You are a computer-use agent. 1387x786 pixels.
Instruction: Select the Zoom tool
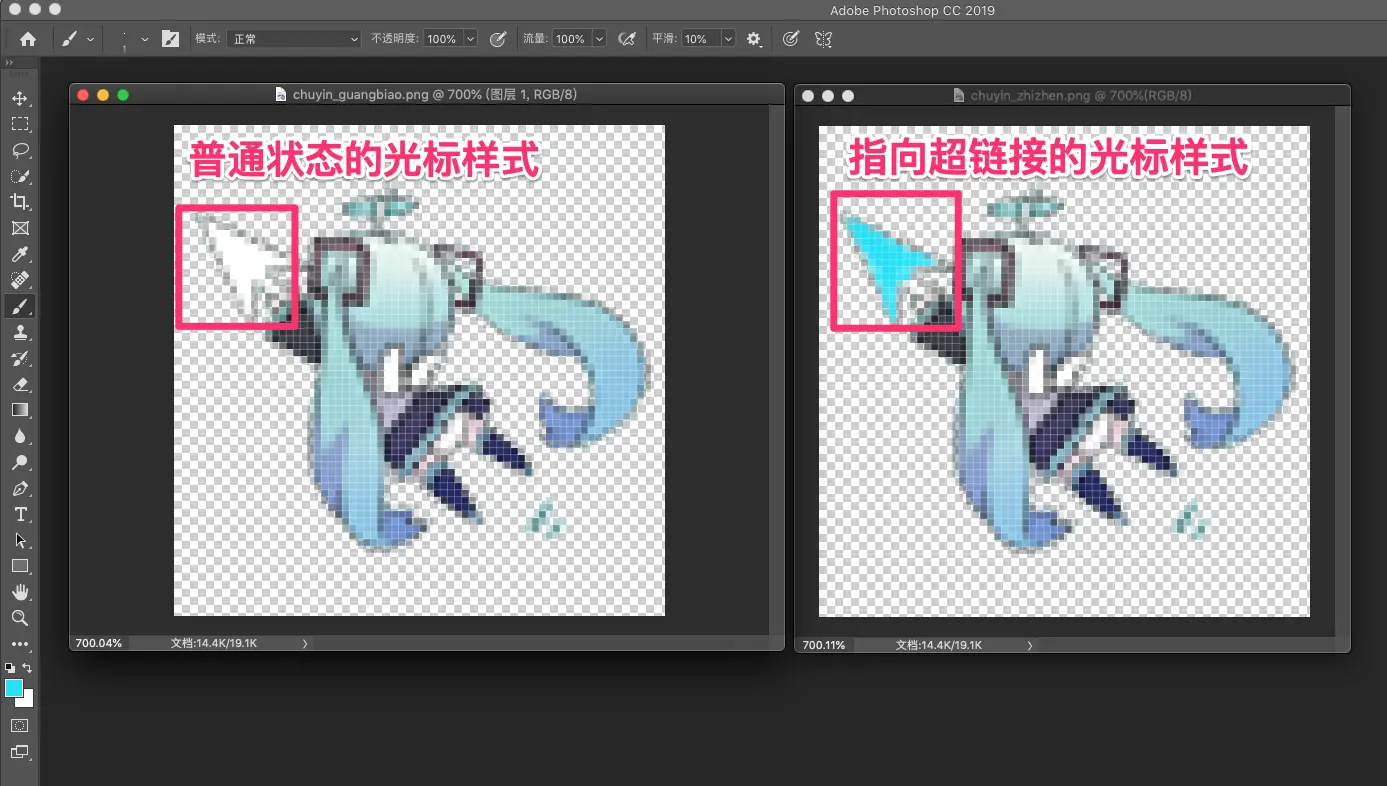19,618
